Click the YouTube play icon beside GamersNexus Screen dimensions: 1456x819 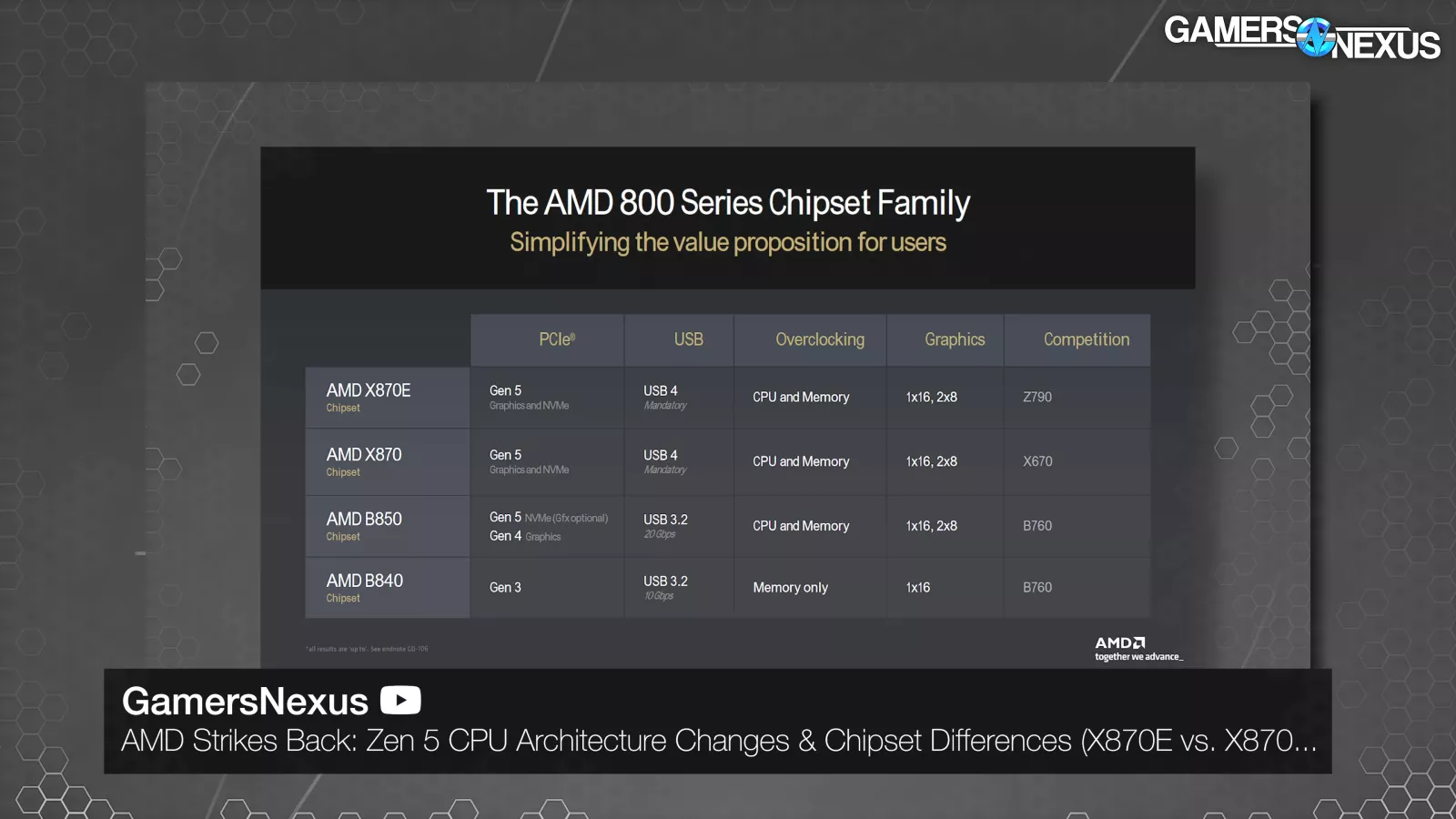point(400,700)
